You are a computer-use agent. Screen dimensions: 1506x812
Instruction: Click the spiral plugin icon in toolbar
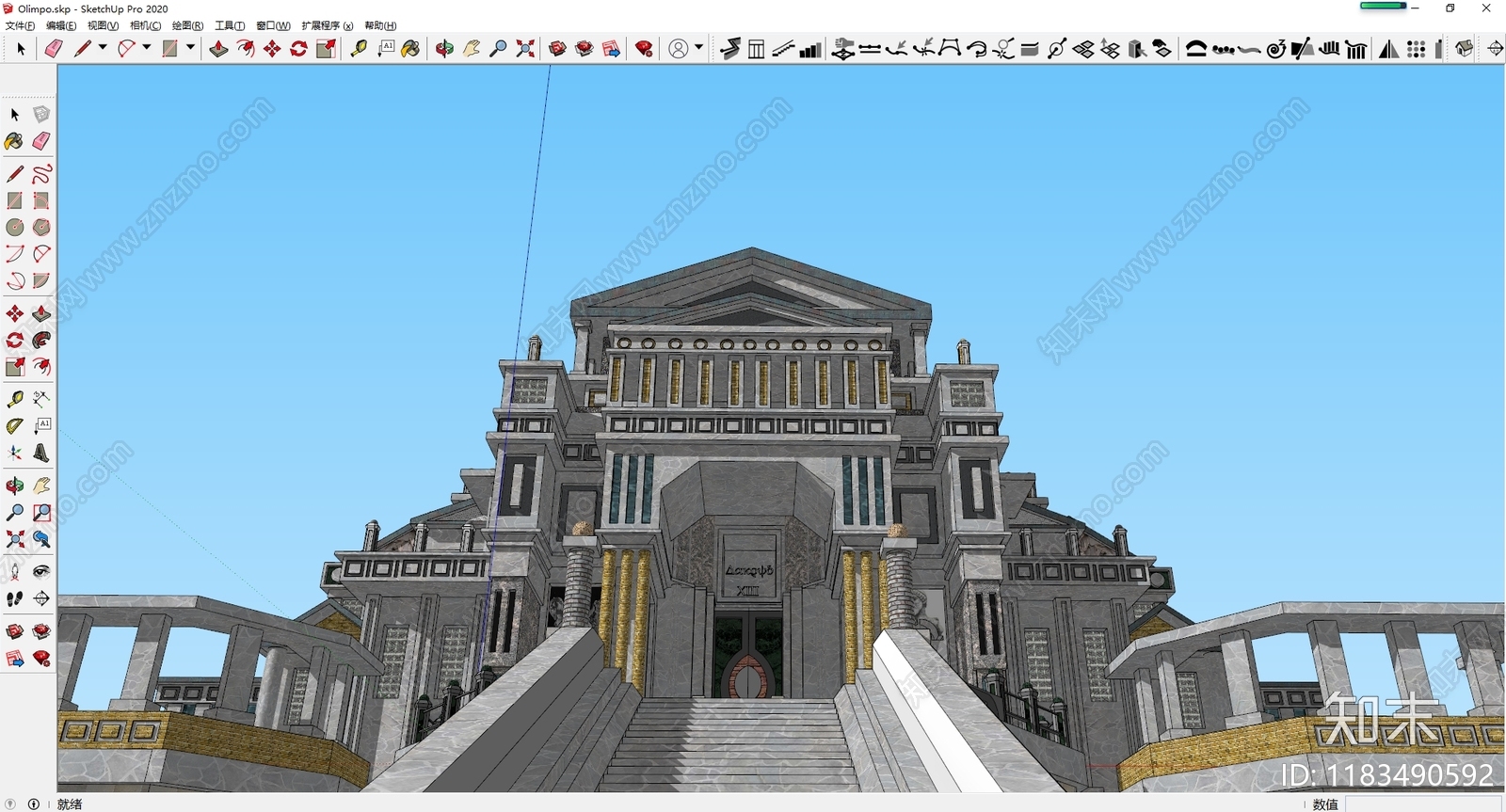(1275, 49)
